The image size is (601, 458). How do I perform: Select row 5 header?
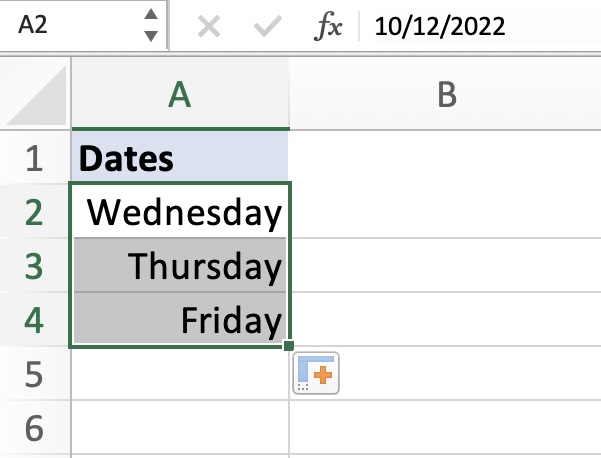[x=35, y=374]
